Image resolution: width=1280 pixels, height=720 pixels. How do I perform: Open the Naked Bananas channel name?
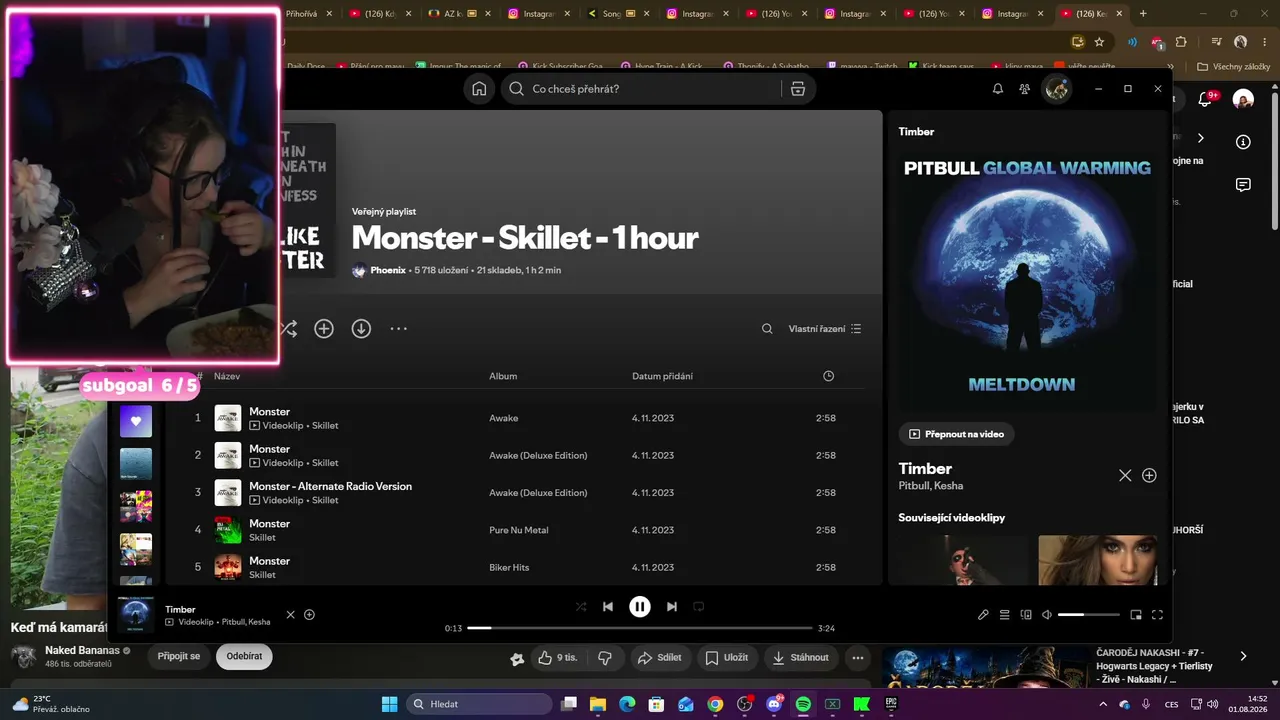[x=82, y=650]
